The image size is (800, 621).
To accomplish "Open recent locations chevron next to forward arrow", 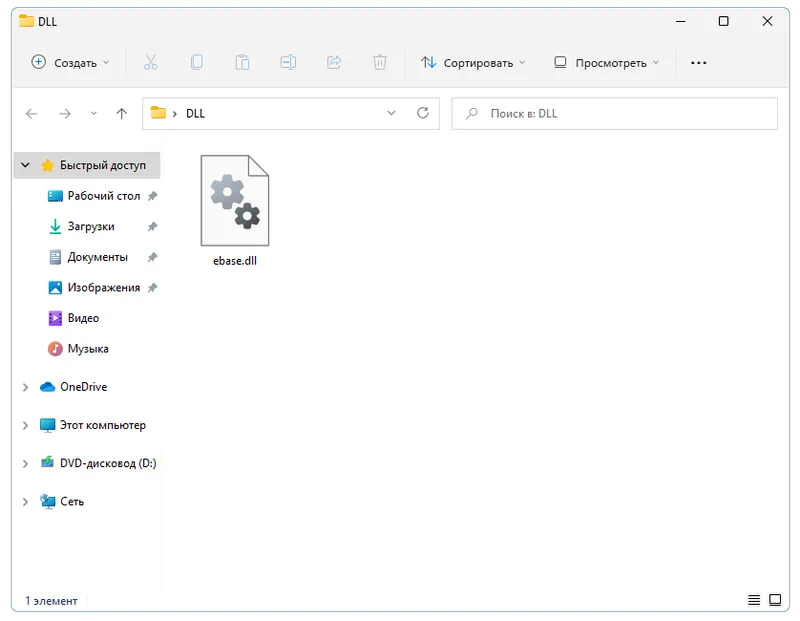I will tap(94, 113).
